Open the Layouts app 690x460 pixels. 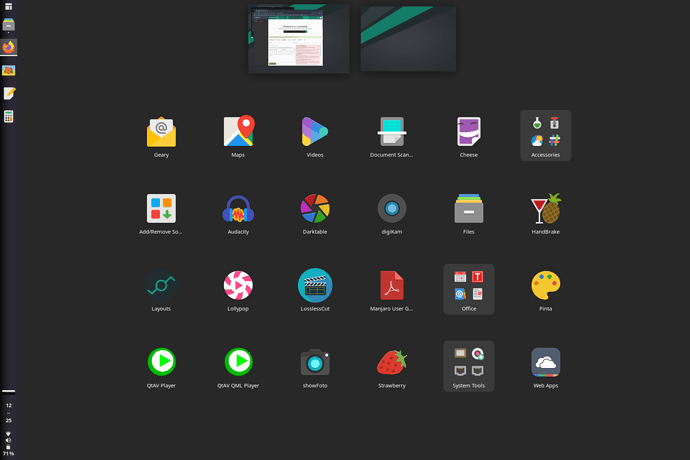click(x=161, y=290)
